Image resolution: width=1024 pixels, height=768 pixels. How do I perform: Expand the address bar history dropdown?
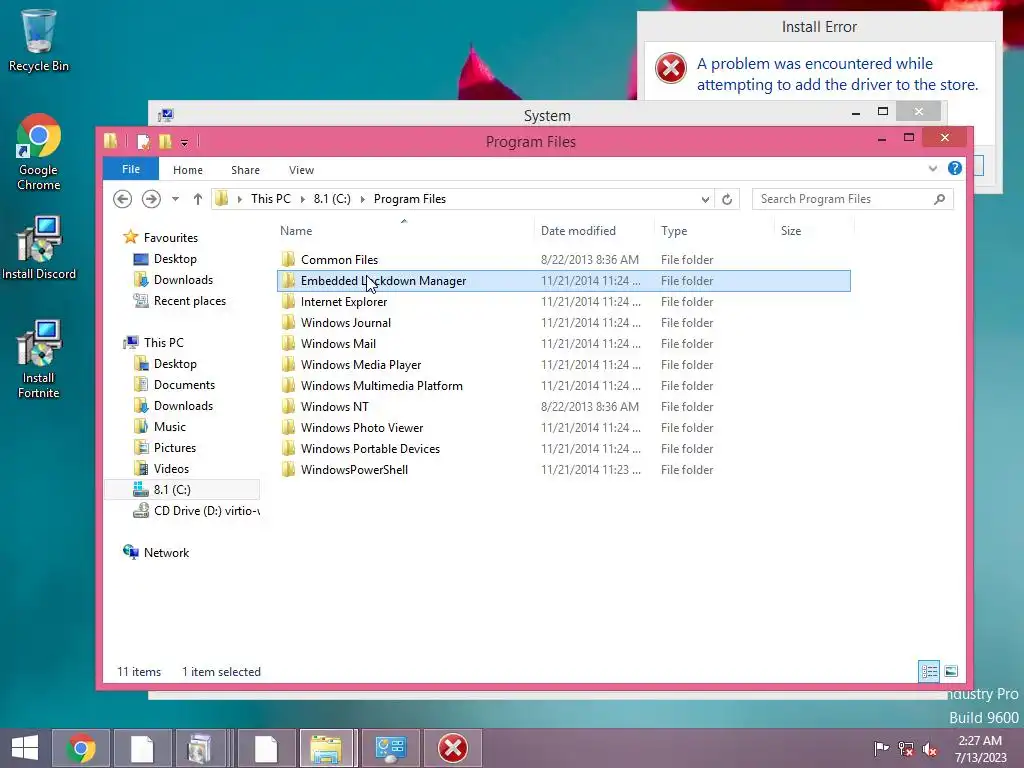705,199
